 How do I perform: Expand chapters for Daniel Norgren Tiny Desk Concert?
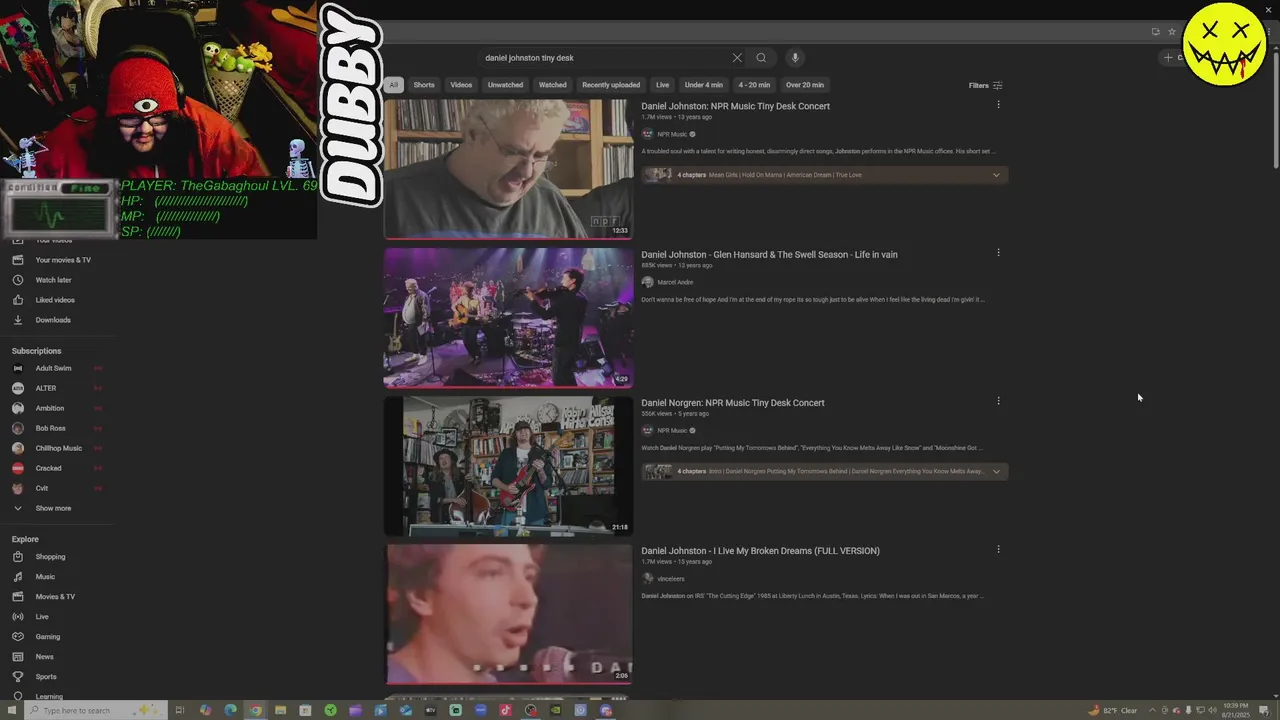996,471
